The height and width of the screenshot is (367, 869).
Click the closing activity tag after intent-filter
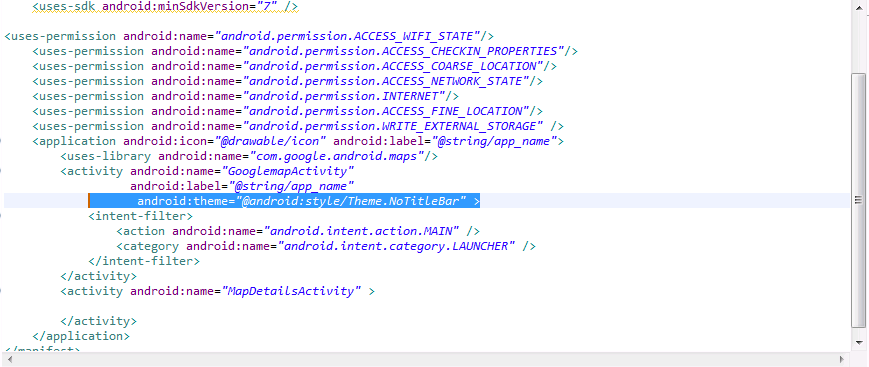coord(99,276)
